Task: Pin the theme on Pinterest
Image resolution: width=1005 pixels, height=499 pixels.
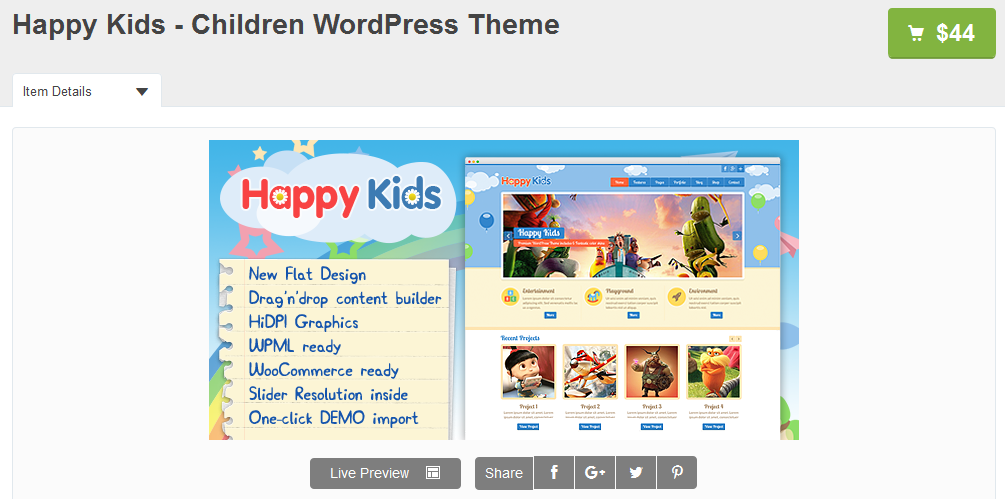Action: 677,473
